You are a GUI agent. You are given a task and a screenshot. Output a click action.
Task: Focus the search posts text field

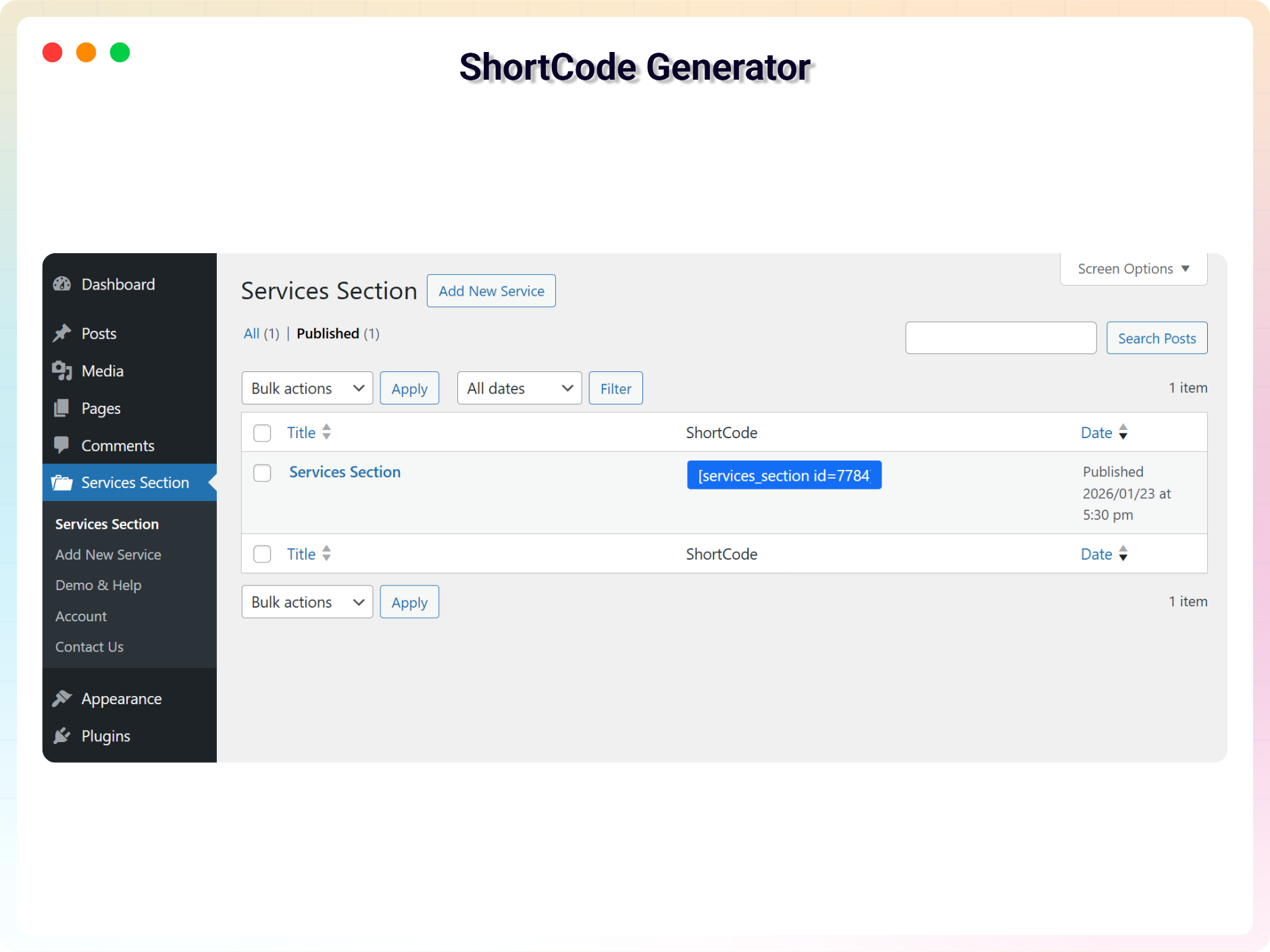1000,338
